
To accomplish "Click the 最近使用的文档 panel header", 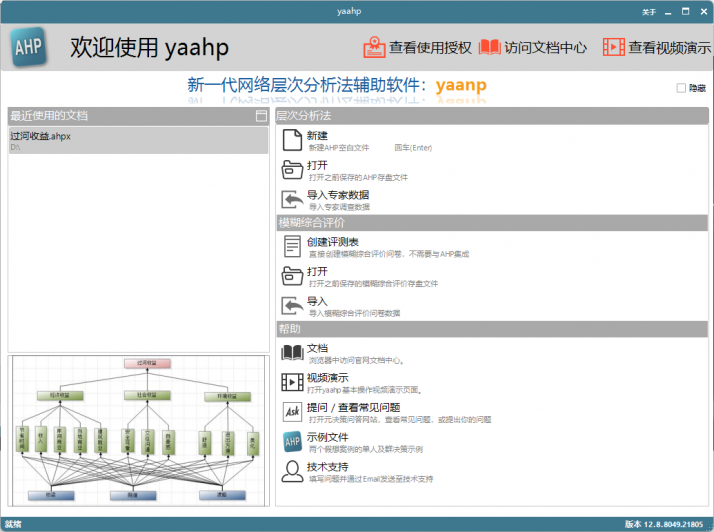I will point(138,116).
